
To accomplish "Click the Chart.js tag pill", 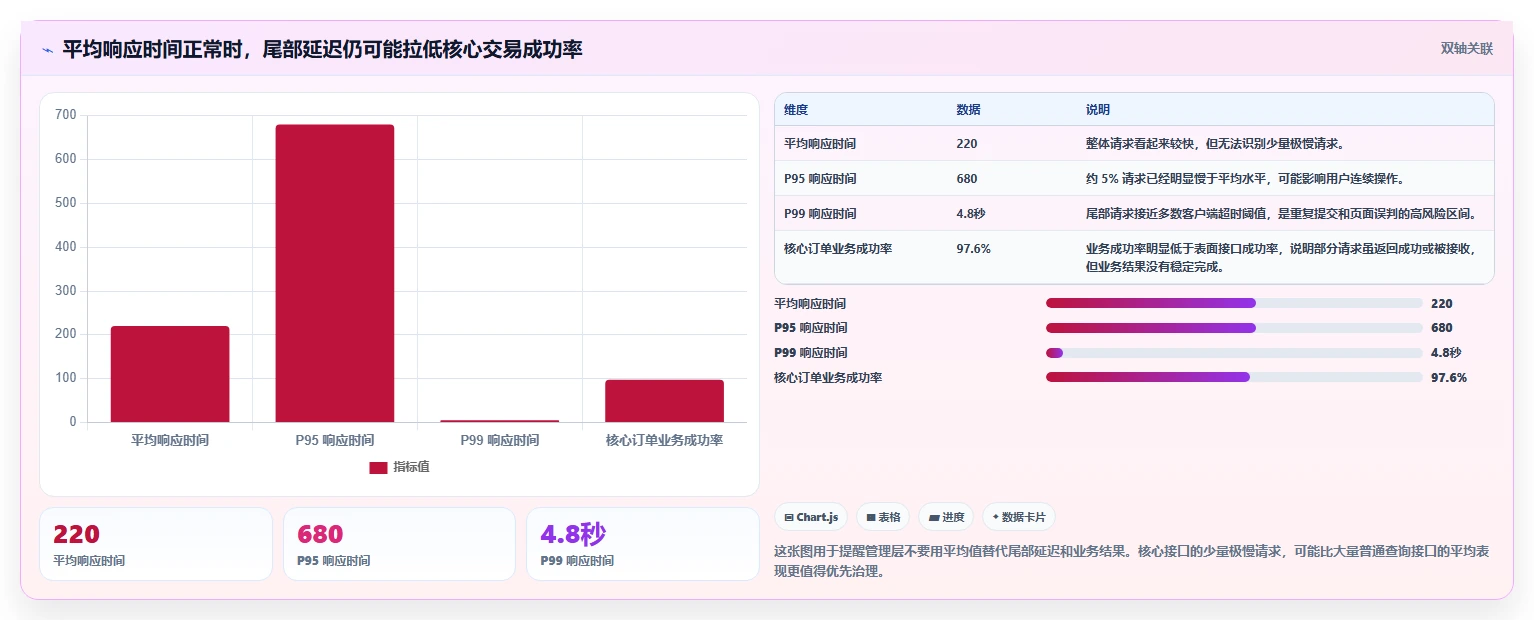I will pyautogui.click(x=811, y=517).
